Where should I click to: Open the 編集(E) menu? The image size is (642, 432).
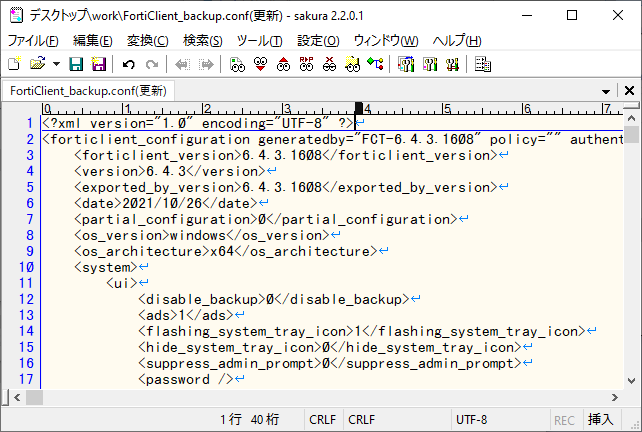click(93, 41)
